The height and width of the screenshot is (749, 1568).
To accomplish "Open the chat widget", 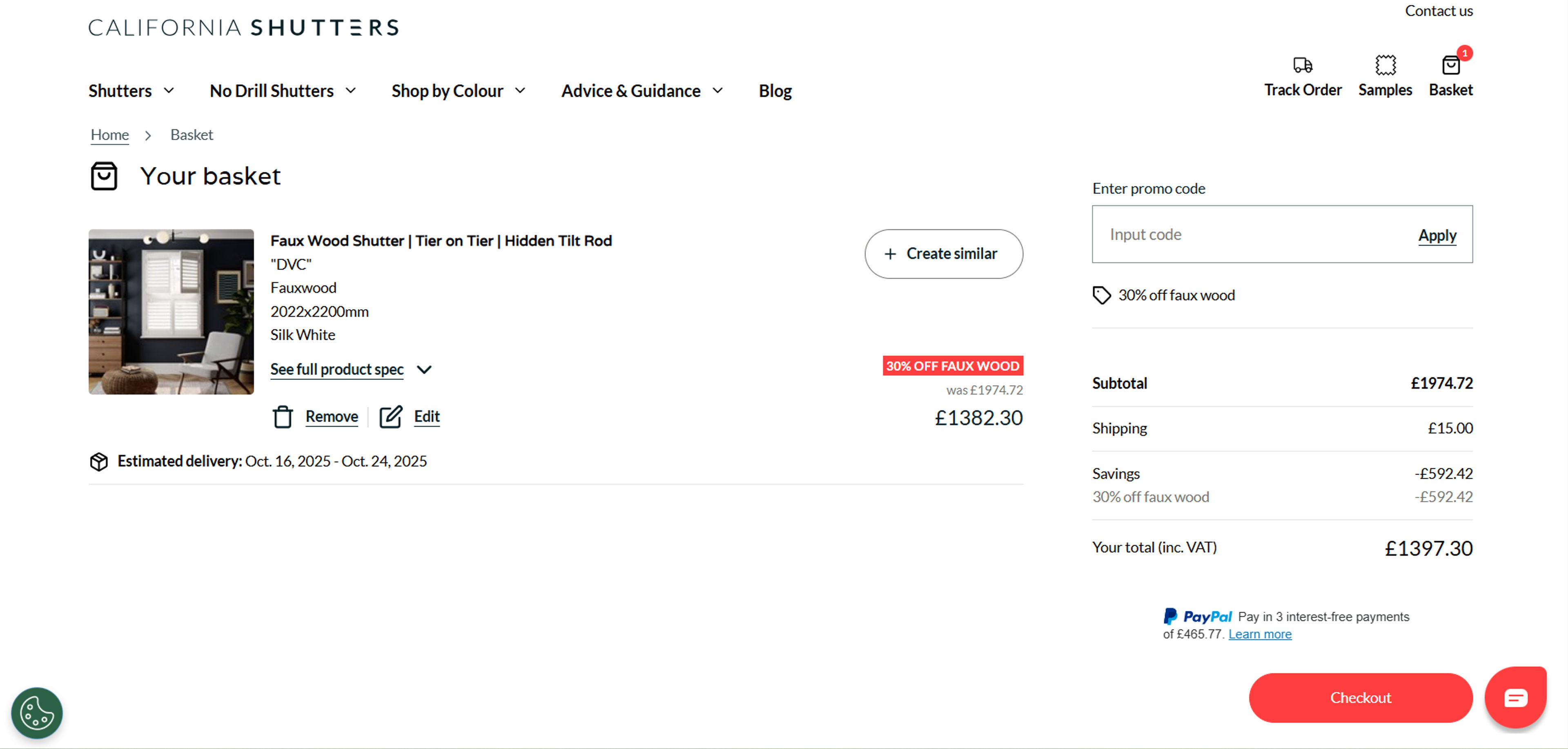I will pos(1516,698).
